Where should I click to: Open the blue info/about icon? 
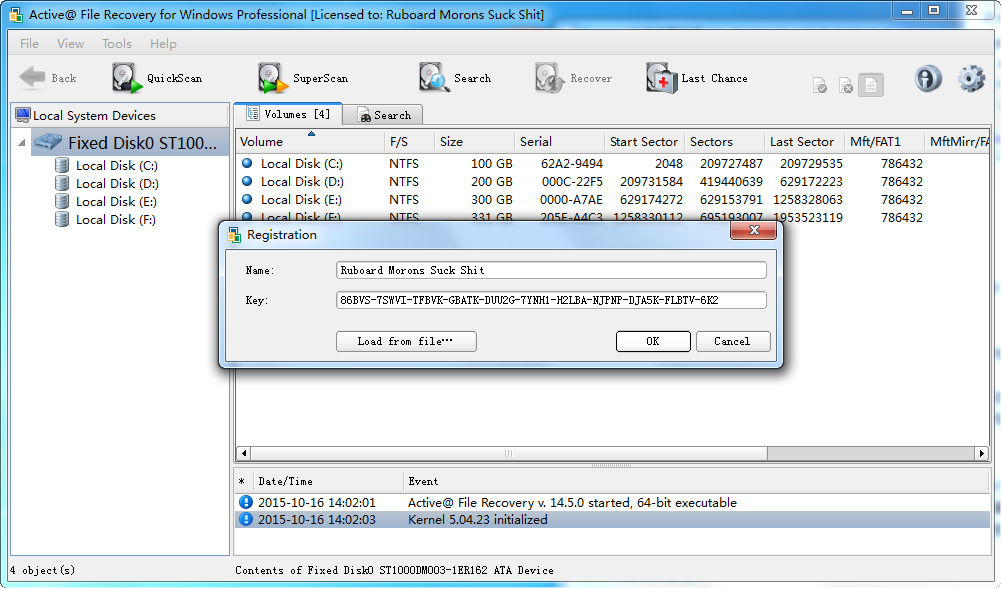click(928, 79)
